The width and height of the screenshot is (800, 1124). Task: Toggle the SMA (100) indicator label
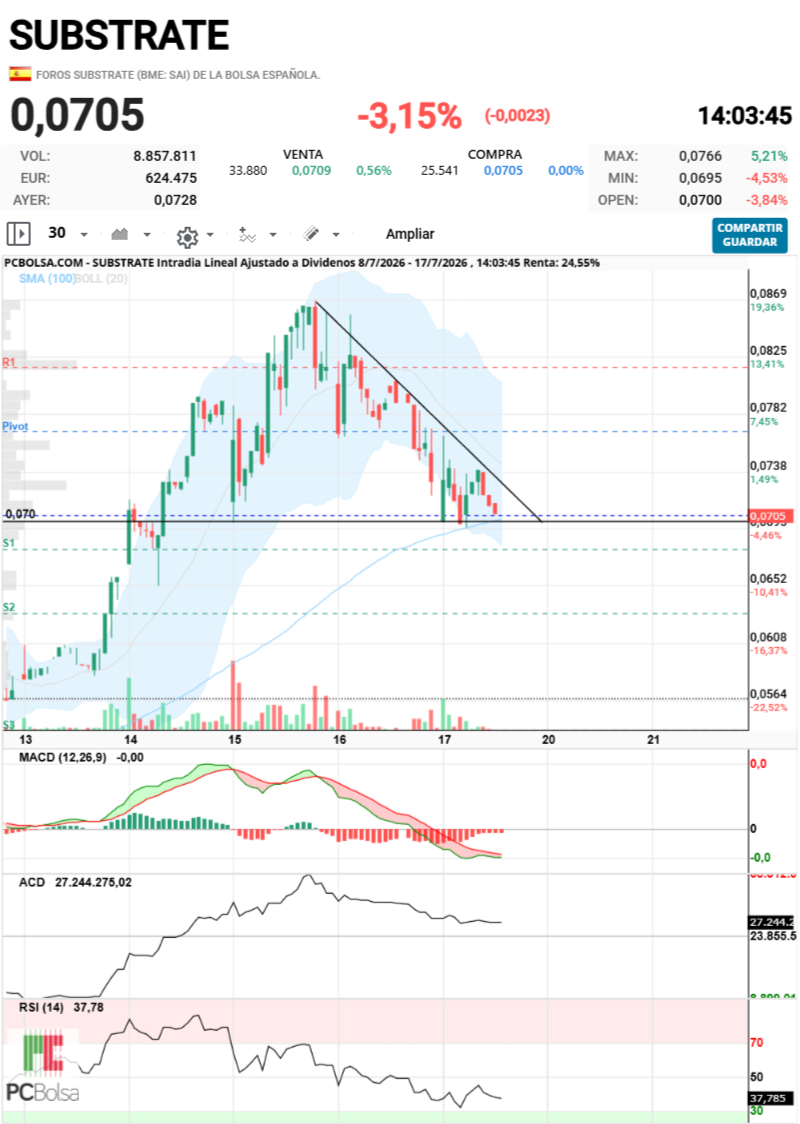click(x=46, y=278)
